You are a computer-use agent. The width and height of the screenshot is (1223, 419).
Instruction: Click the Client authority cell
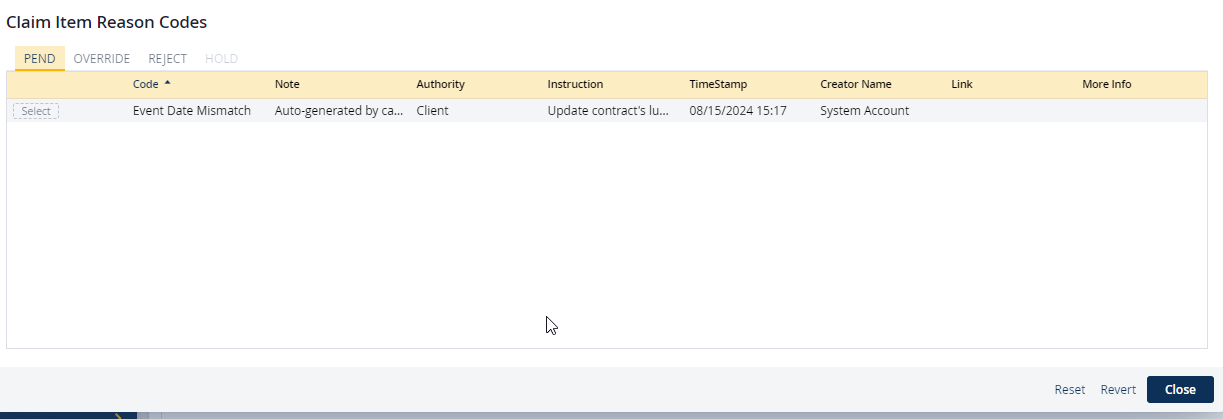[432, 111]
